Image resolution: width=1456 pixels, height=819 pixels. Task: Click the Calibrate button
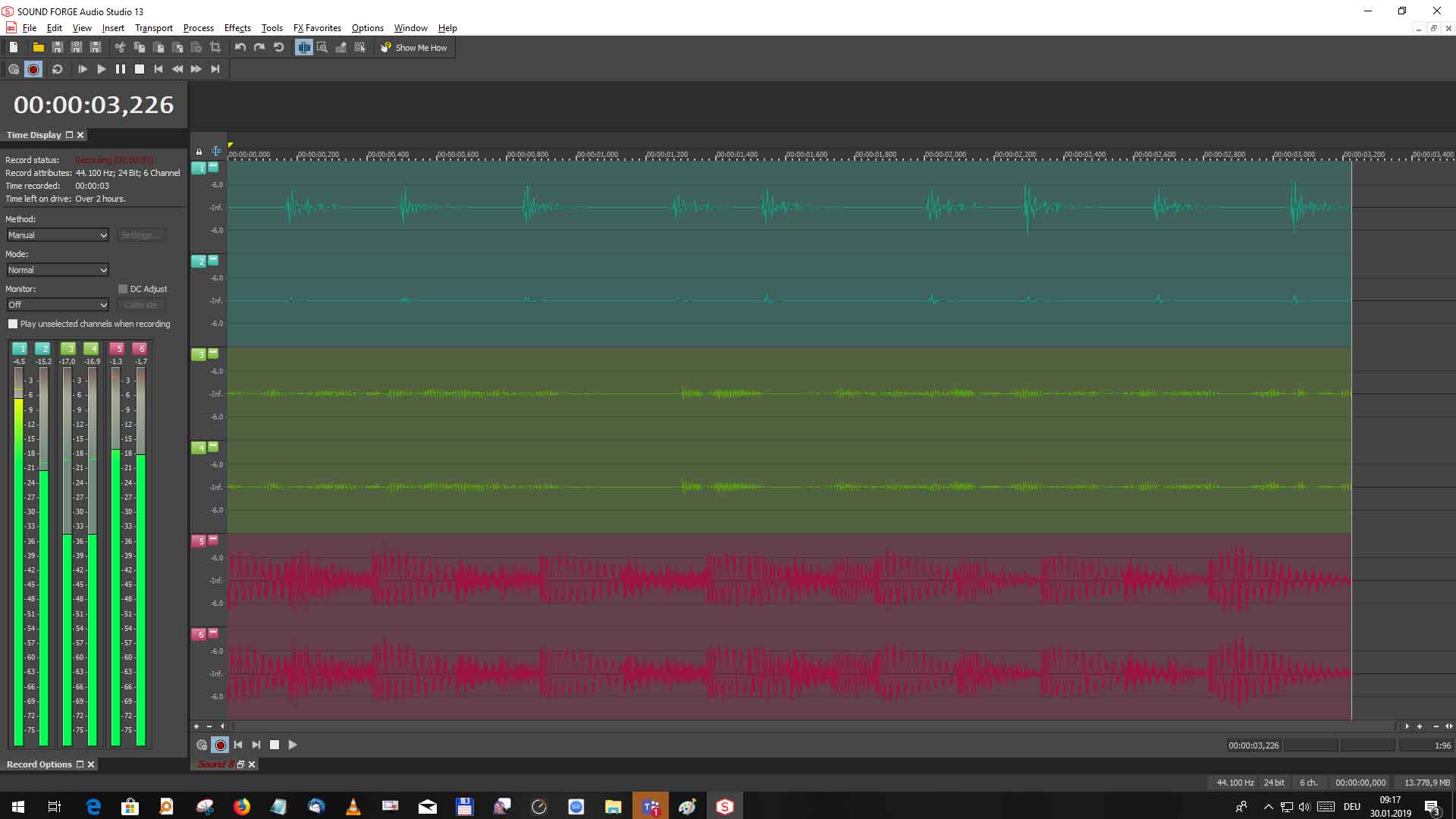click(x=141, y=305)
